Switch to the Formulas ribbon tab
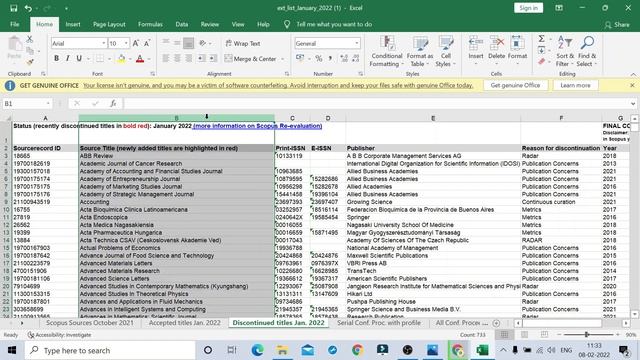The image size is (640, 360). point(150,24)
